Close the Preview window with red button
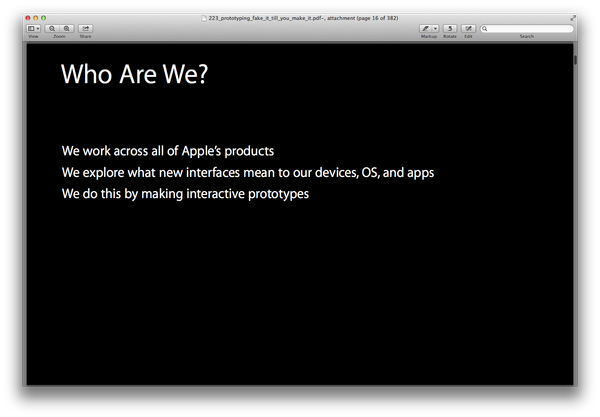This screenshot has height=417, width=600. (30, 18)
